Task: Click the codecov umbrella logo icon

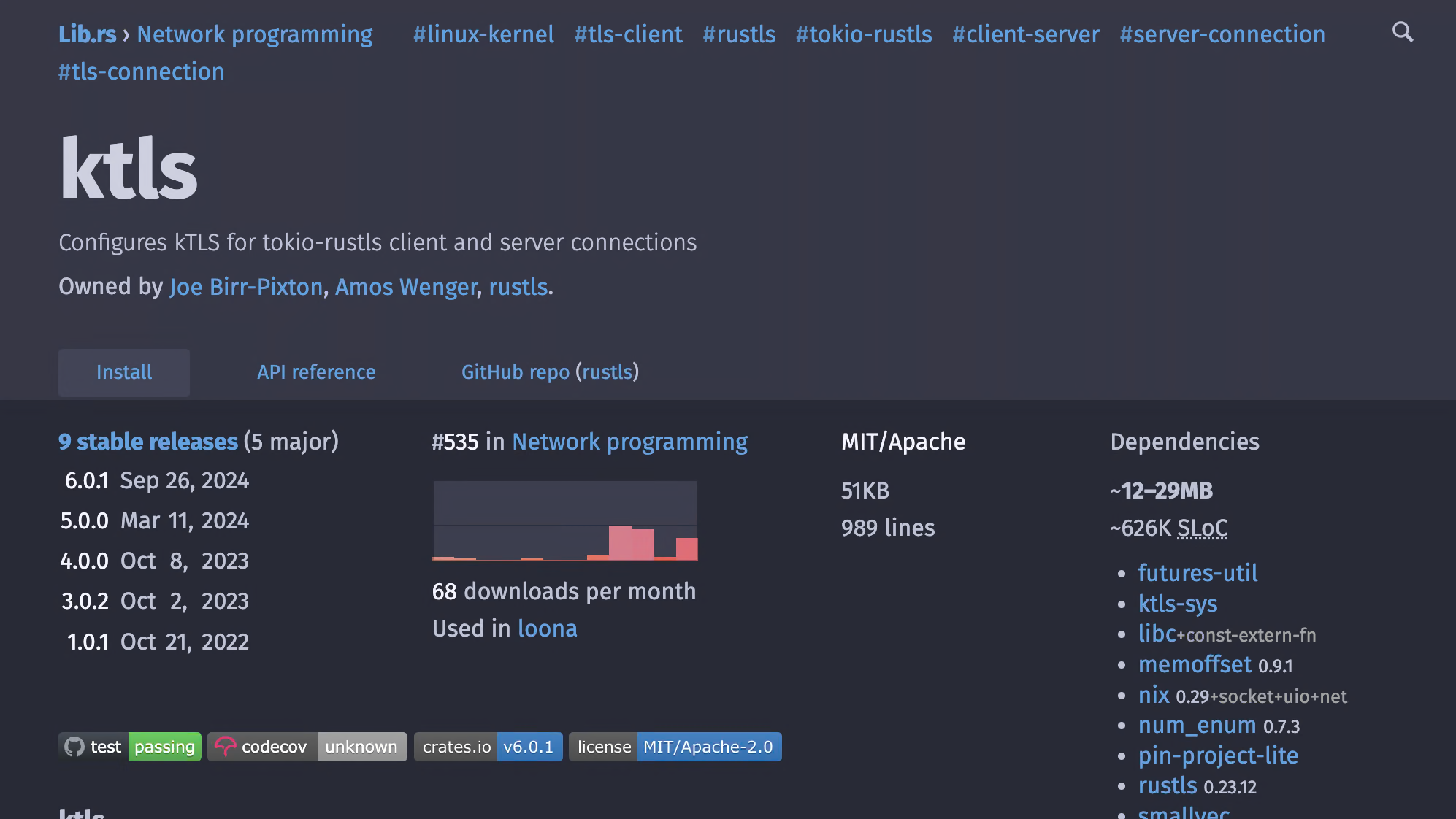Action: [x=226, y=746]
